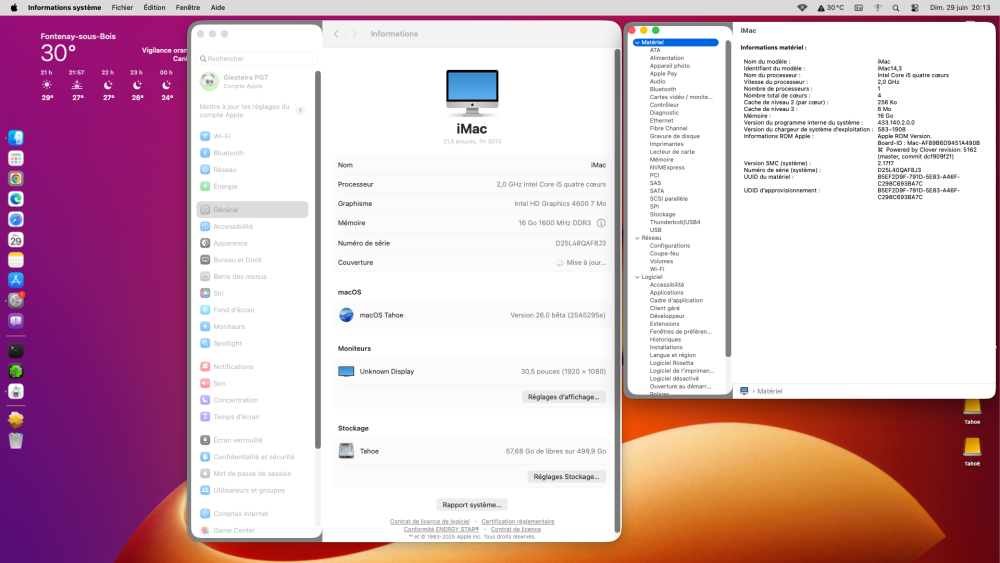Open Control Center in the menu bar
This screenshot has height=563, width=1000.
(x=915, y=8)
